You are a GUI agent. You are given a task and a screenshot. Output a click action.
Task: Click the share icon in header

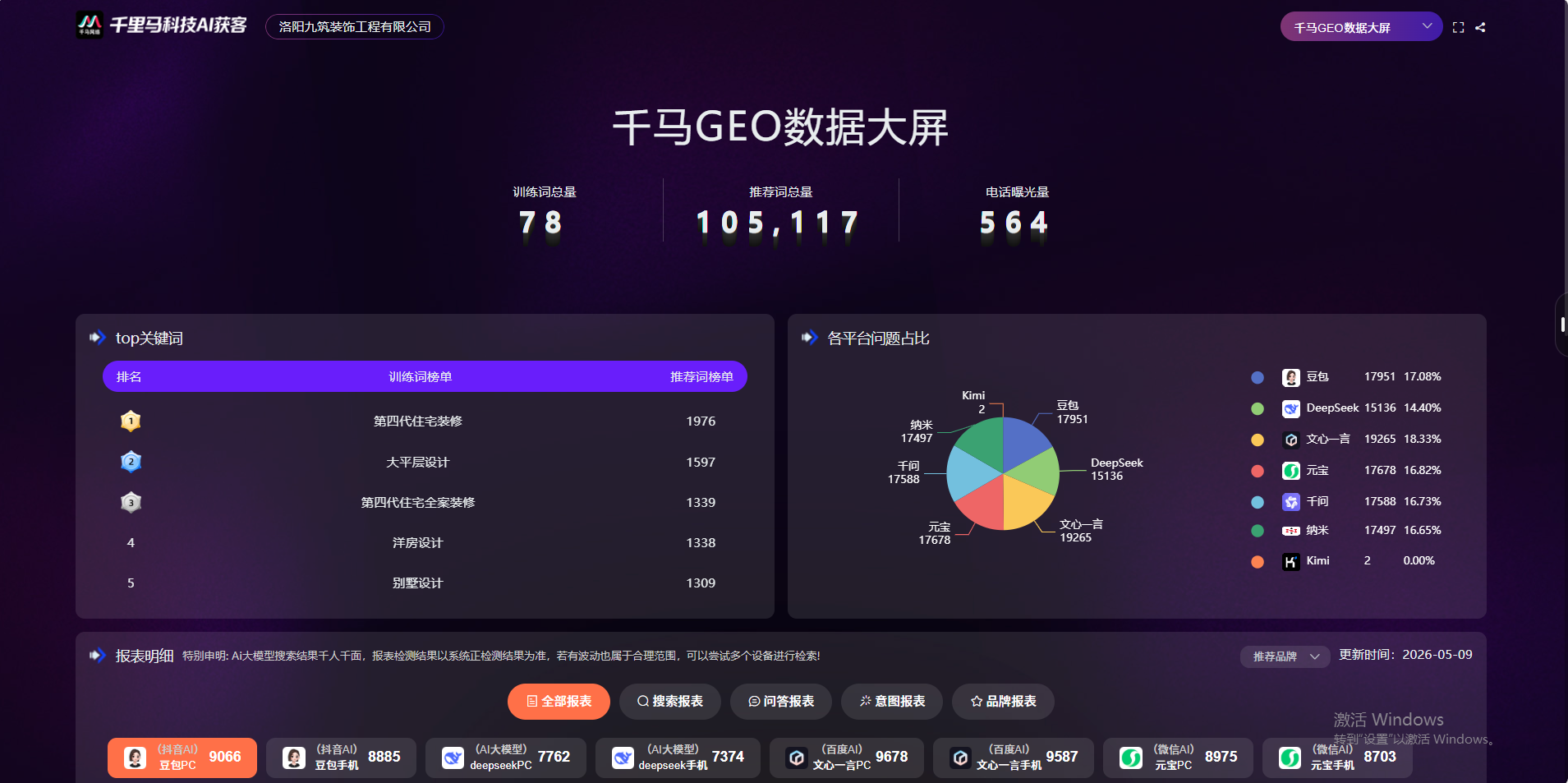click(1480, 27)
